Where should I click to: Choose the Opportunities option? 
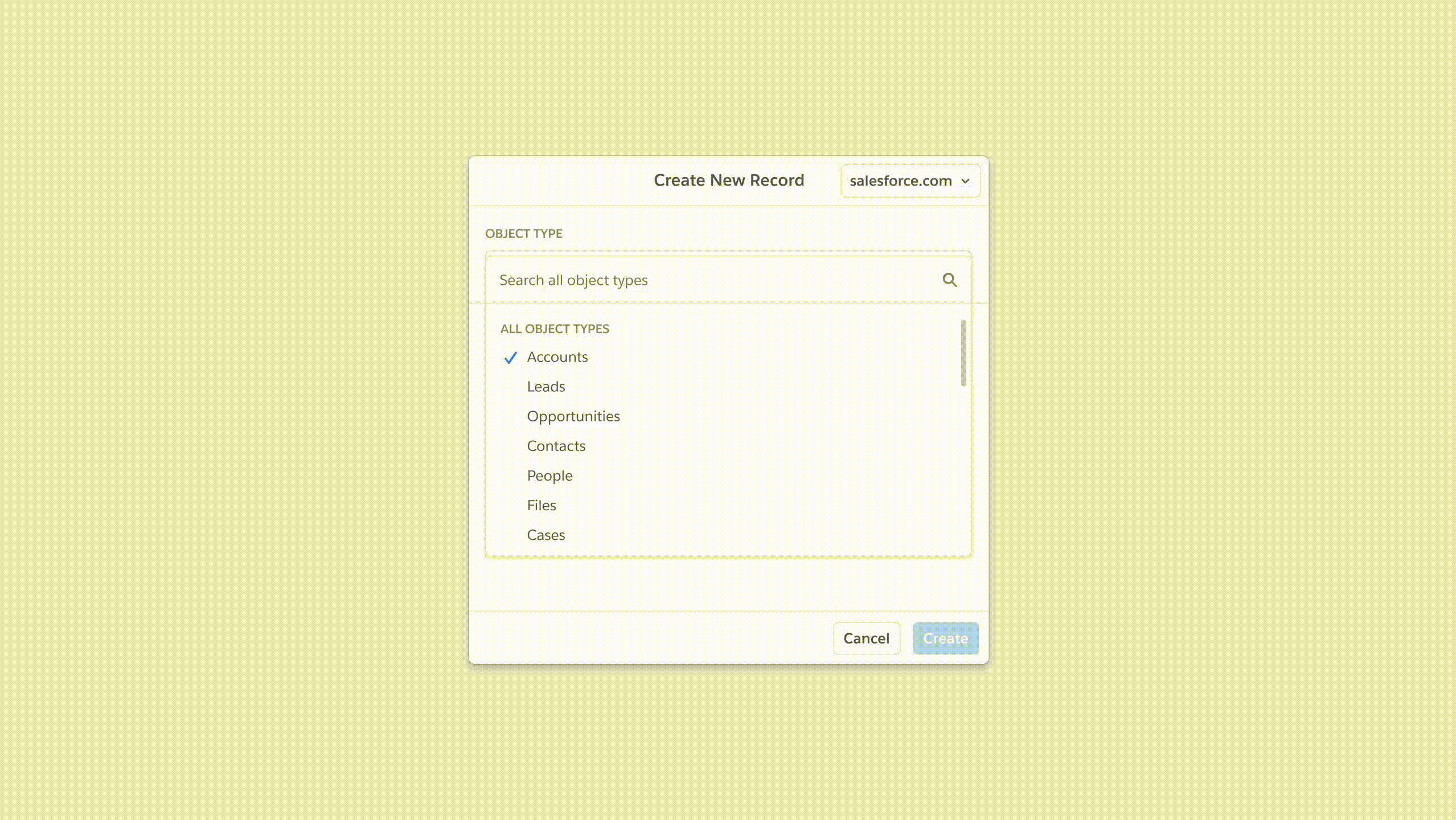[x=573, y=416]
